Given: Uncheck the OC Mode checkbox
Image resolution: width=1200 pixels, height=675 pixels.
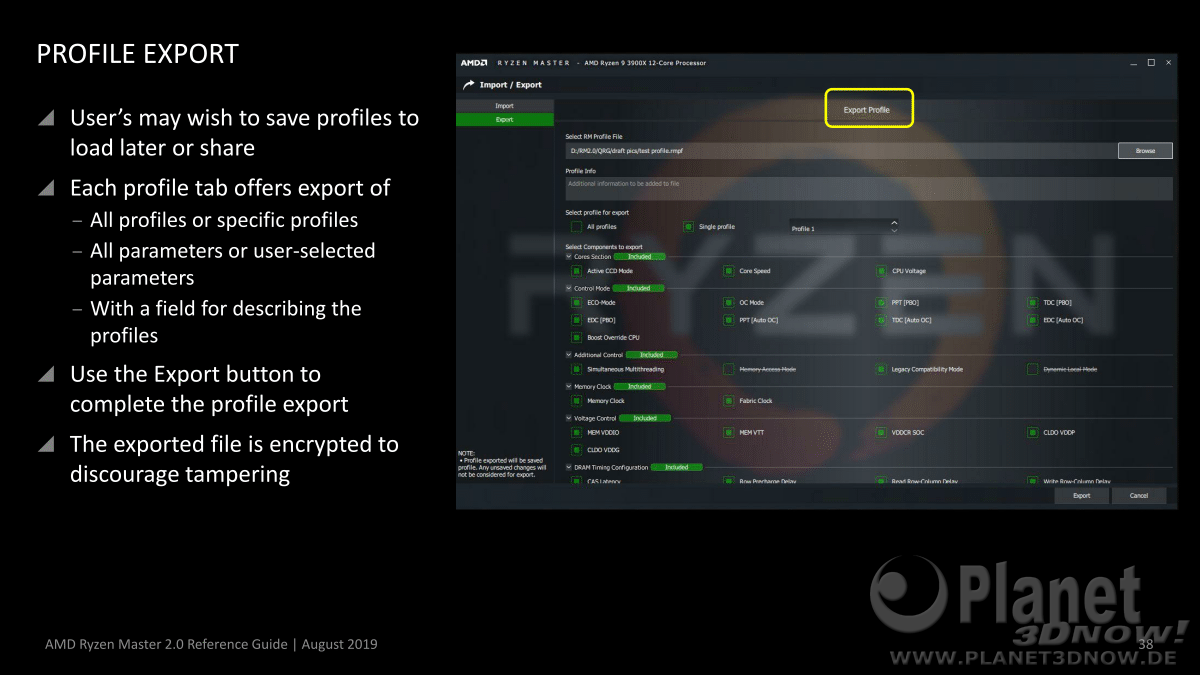Looking at the screenshot, I should point(729,302).
